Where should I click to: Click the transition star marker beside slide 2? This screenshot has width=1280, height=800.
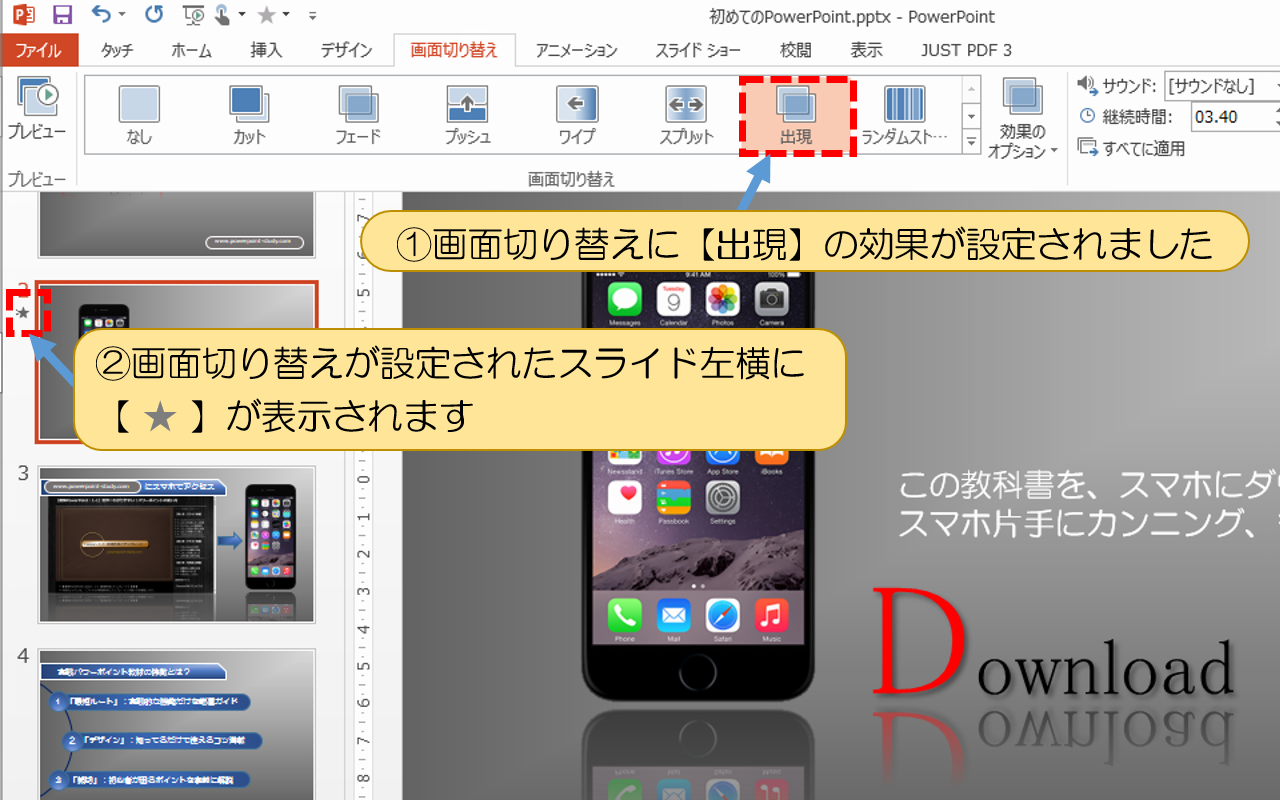tap(23, 314)
